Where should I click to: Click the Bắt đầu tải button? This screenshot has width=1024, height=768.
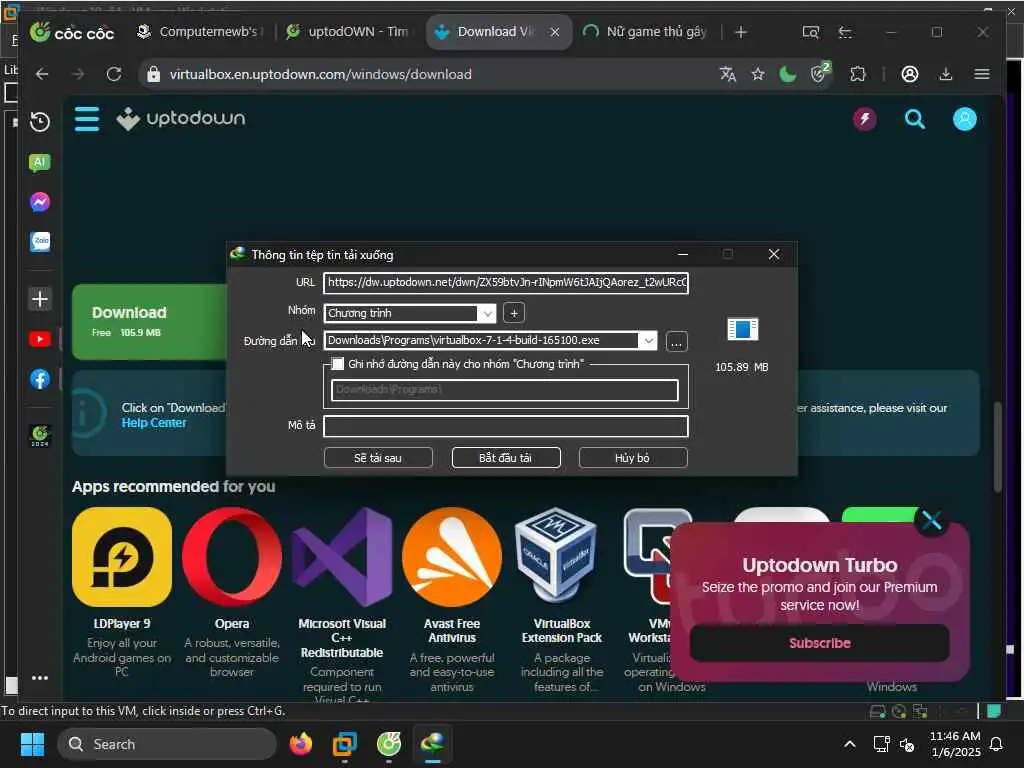coord(506,458)
